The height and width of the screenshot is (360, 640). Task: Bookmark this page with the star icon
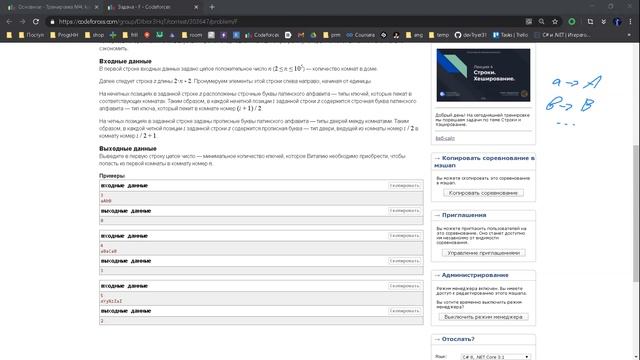pos(555,22)
